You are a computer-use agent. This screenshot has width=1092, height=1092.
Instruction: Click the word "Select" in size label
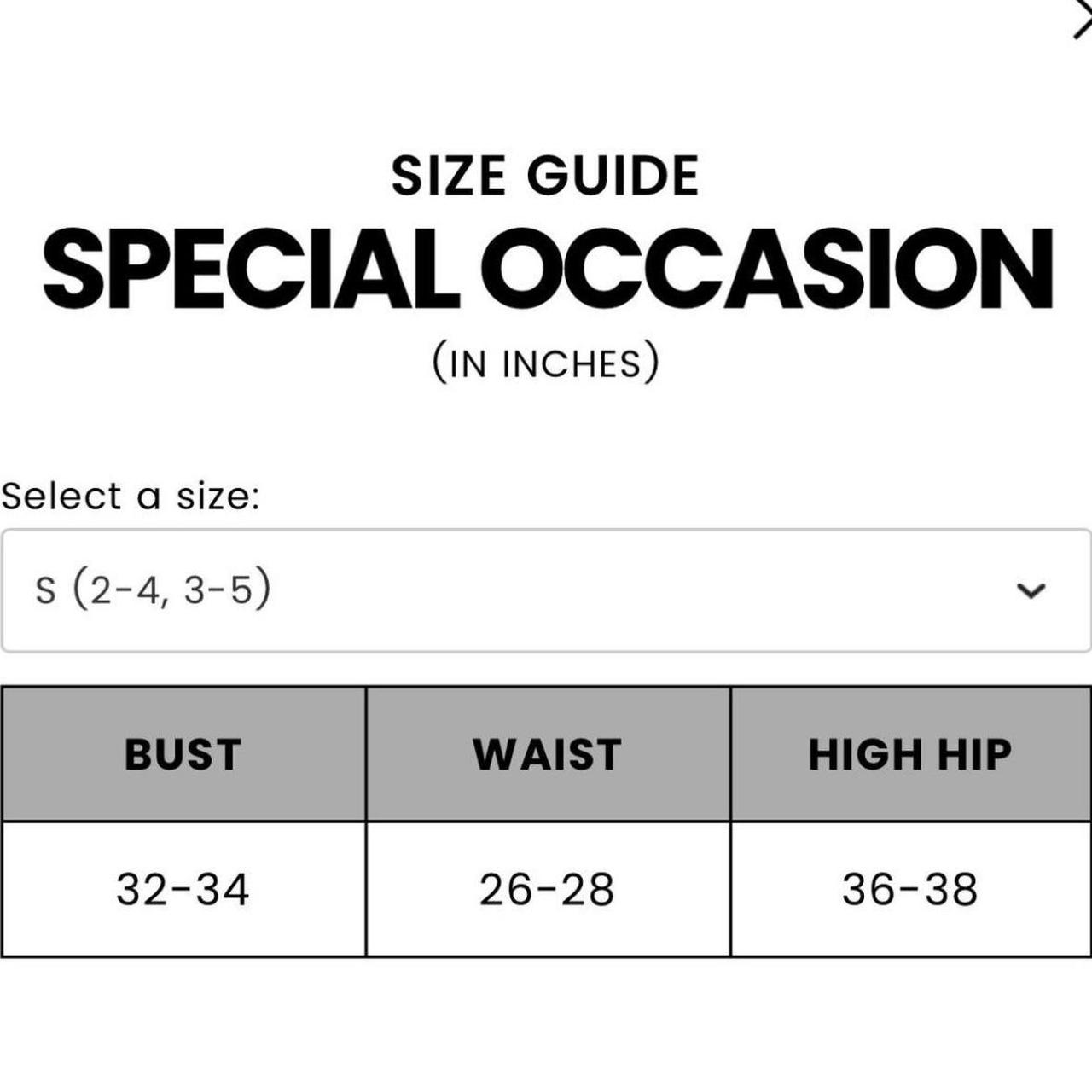(x=61, y=496)
